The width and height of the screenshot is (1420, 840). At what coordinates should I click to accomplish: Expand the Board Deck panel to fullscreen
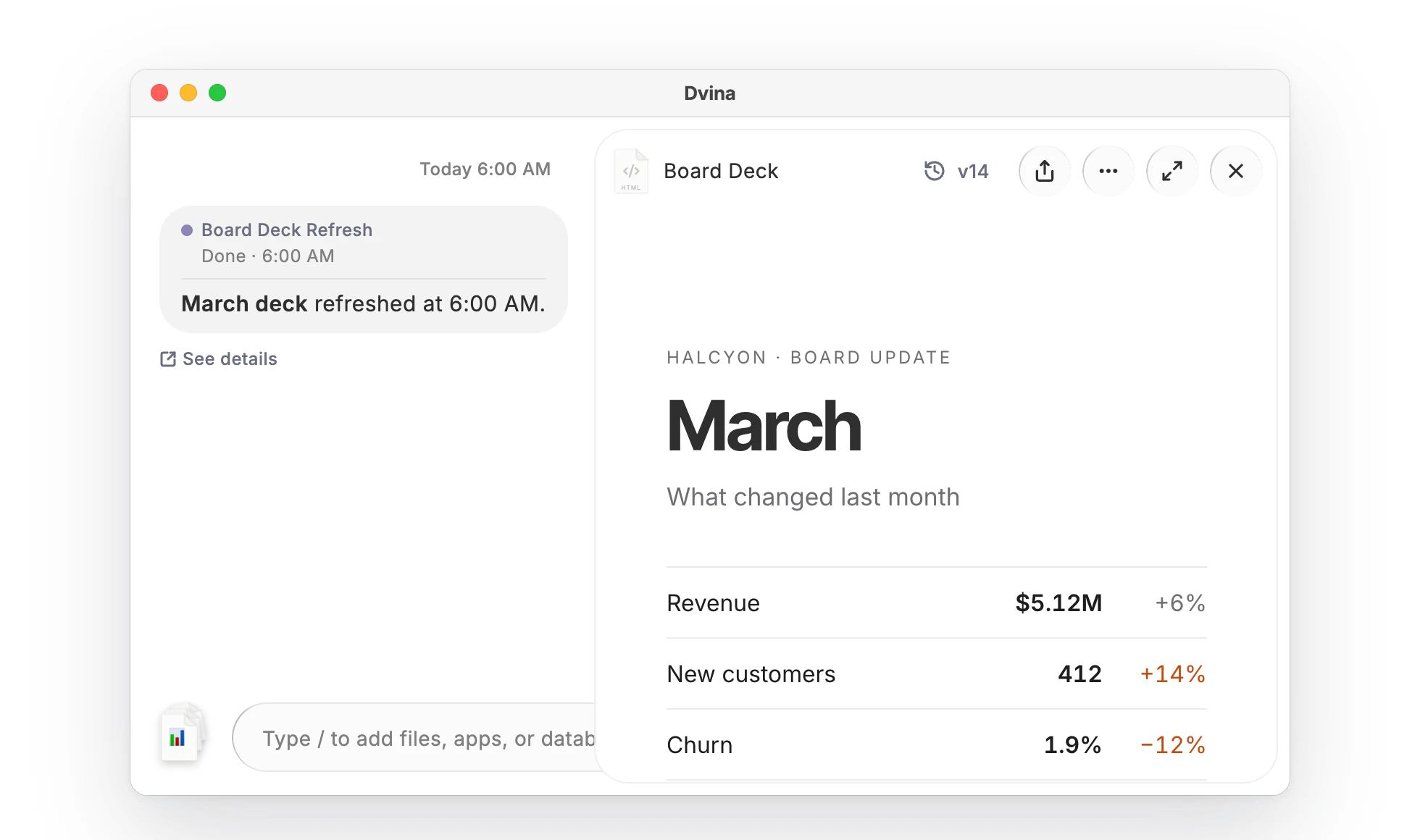click(1171, 171)
